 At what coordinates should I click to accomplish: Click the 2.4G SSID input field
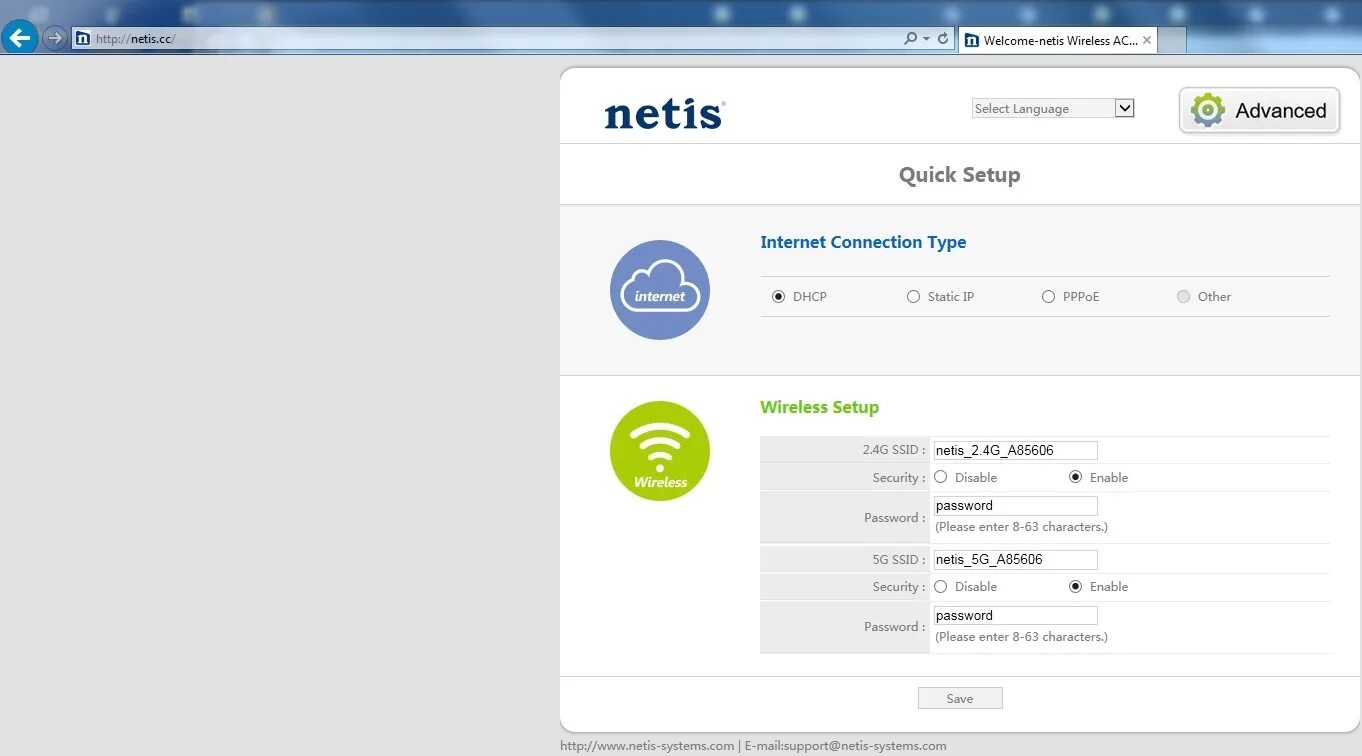click(x=1015, y=450)
